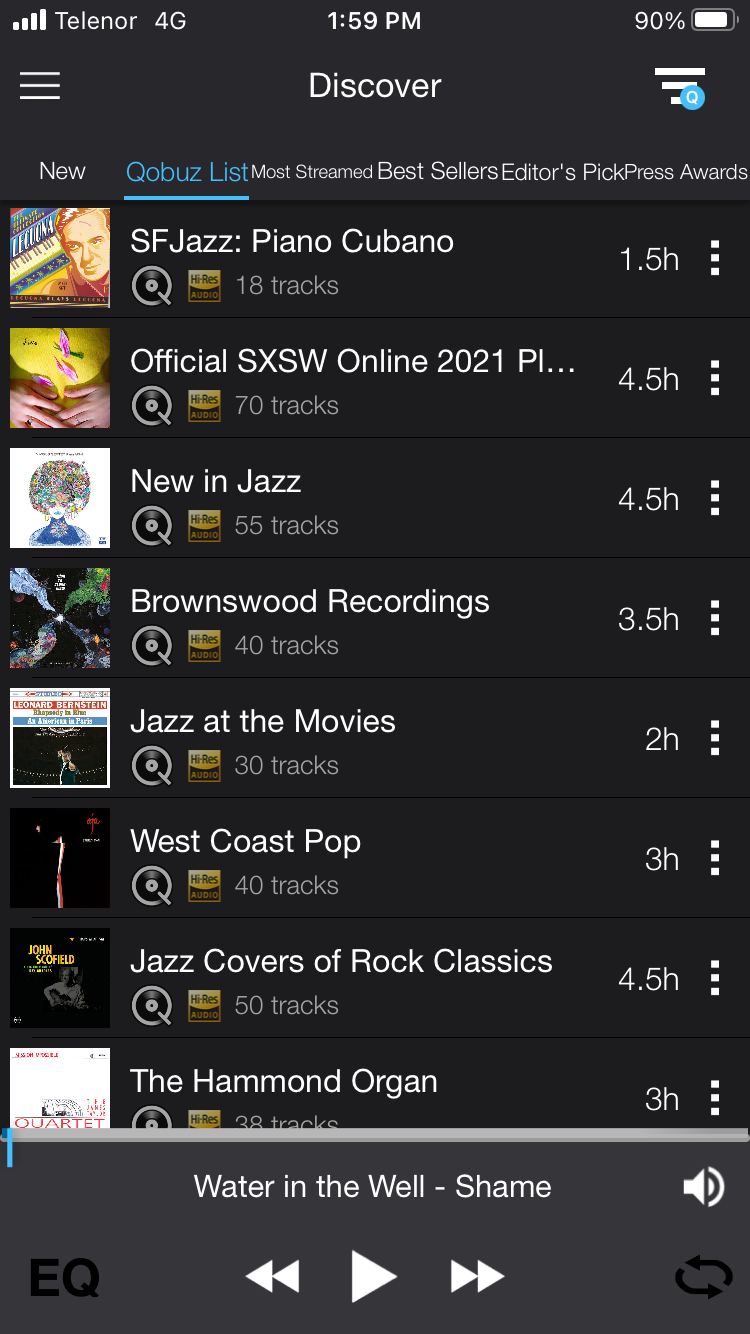Open the Brownswood Recordings playlist
The height and width of the screenshot is (1334, 750).
pyautogui.click(x=310, y=602)
